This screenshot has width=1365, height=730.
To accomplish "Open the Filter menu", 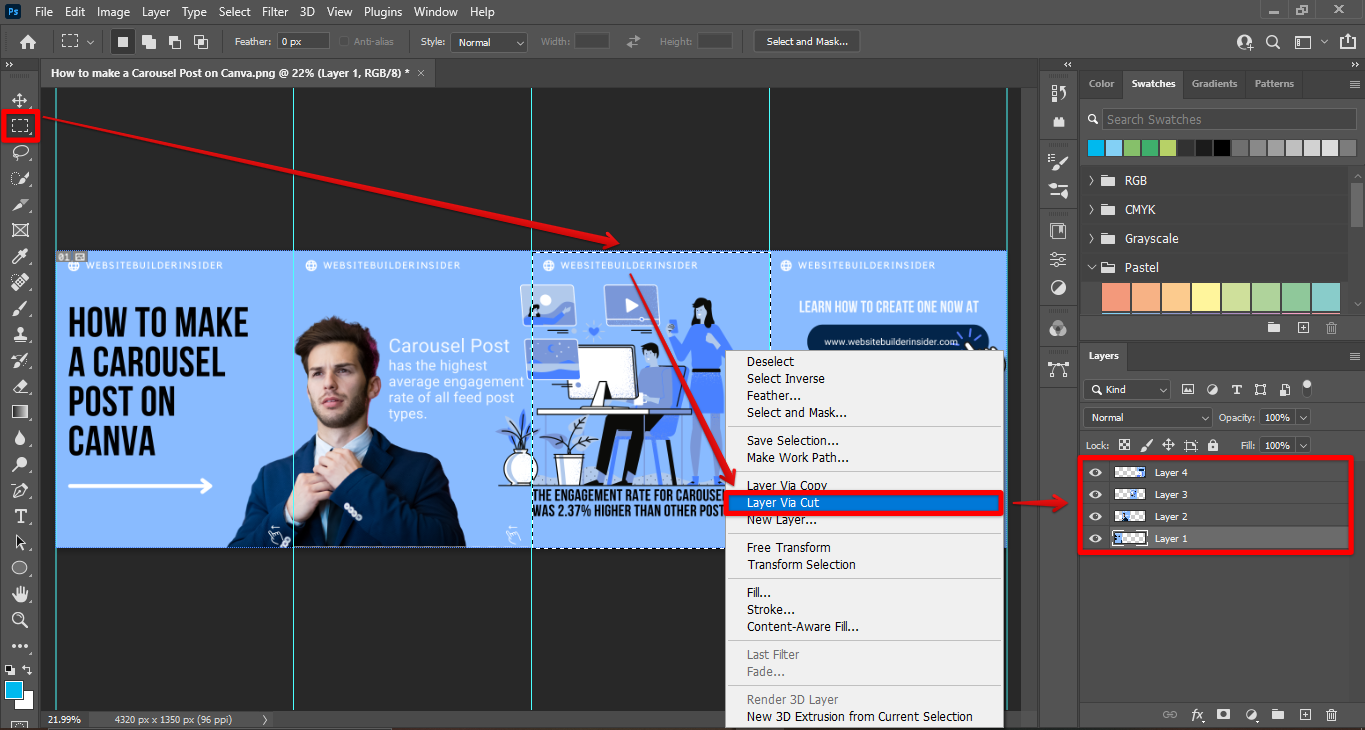I will tap(275, 12).
